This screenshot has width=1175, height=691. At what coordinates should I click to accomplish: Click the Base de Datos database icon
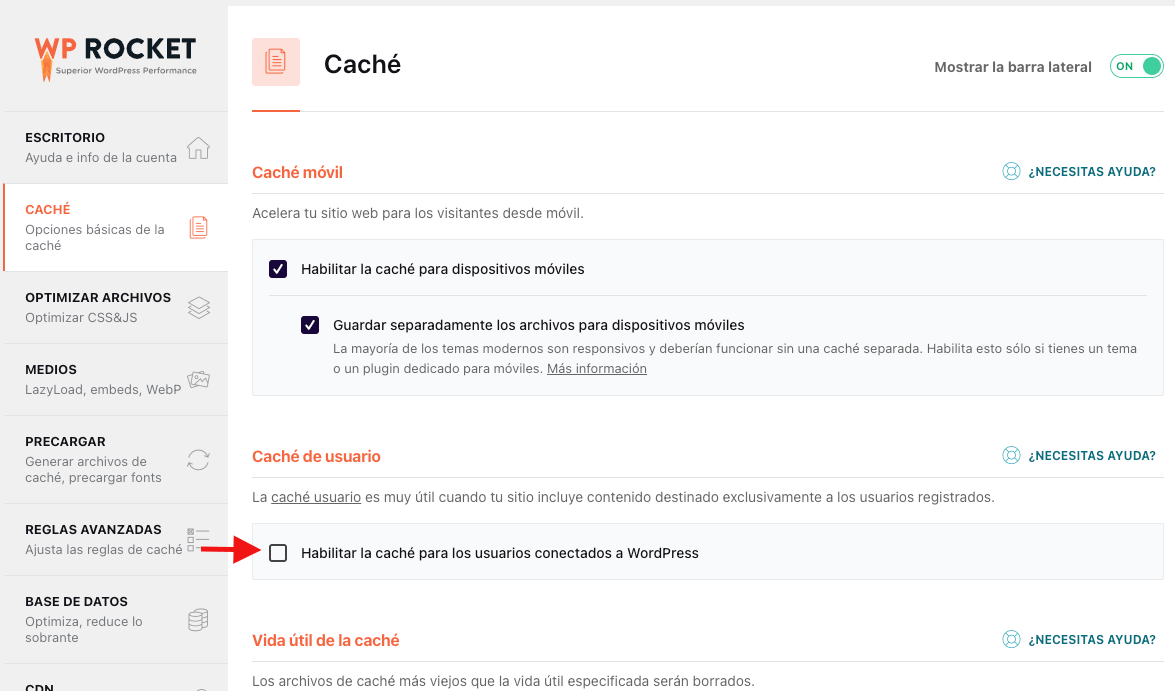[x=198, y=620]
